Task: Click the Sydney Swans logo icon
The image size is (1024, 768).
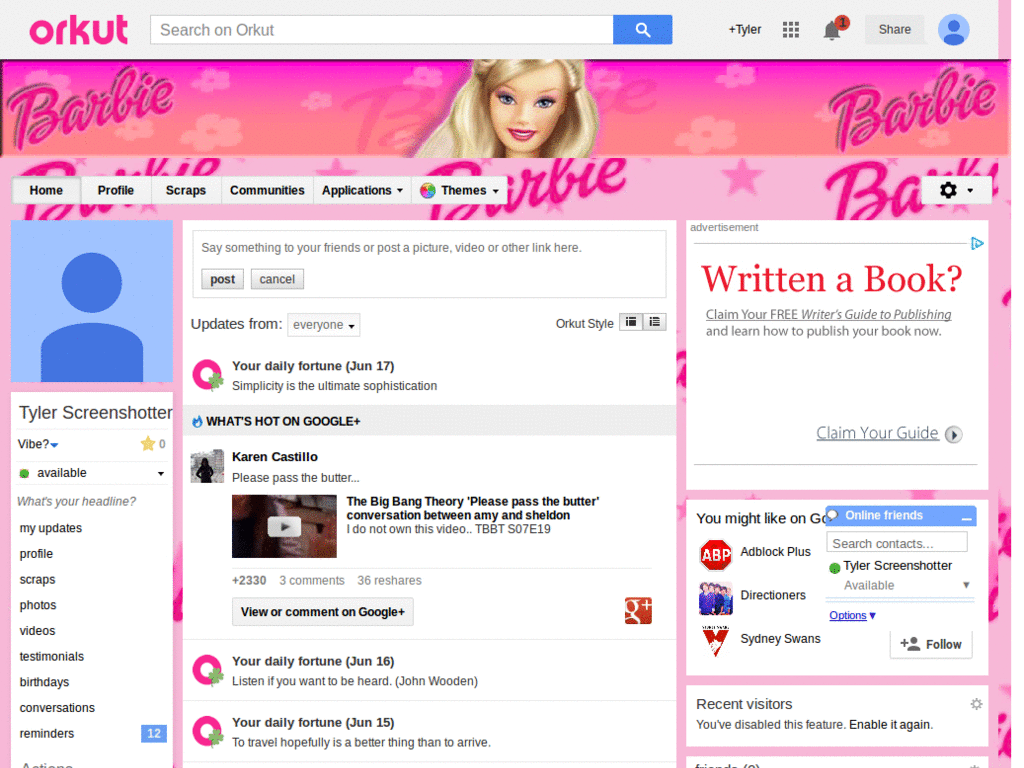Action: (x=715, y=641)
